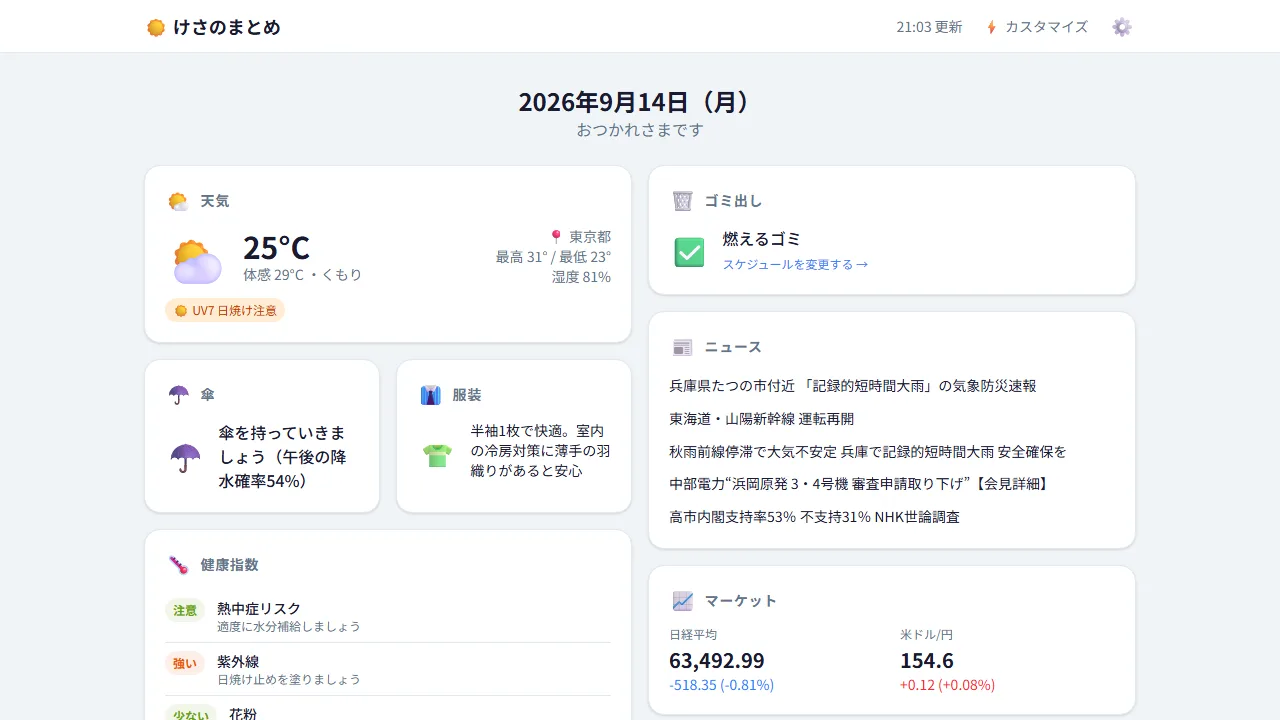Click the date heading 2026年9月14日（月）

pyautogui.click(x=640, y=102)
